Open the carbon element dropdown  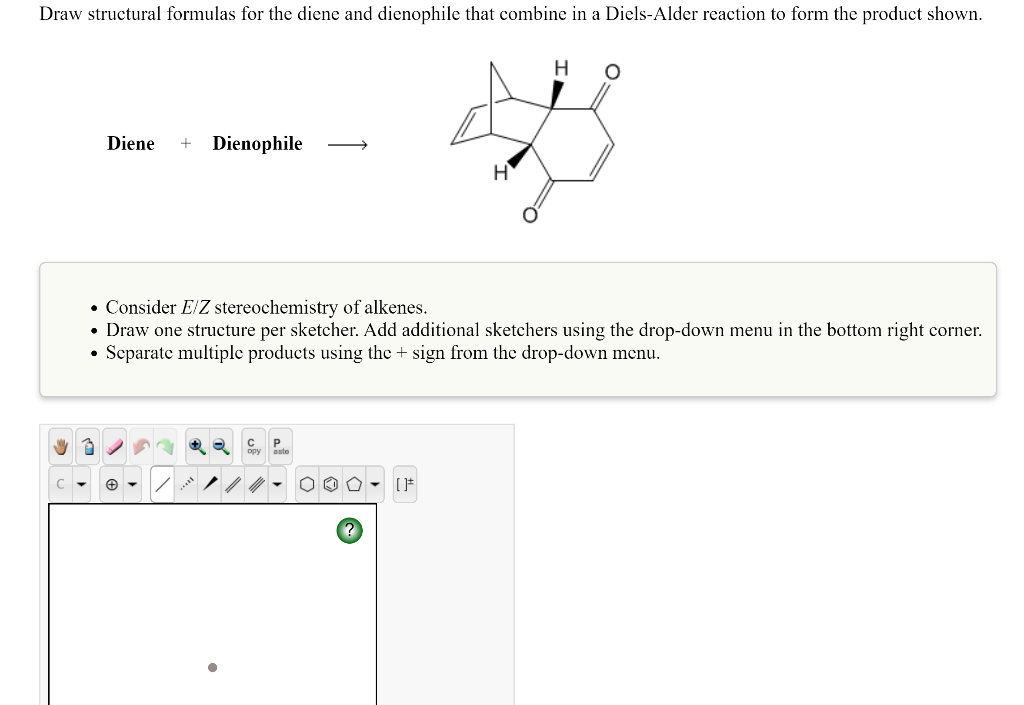pos(81,484)
